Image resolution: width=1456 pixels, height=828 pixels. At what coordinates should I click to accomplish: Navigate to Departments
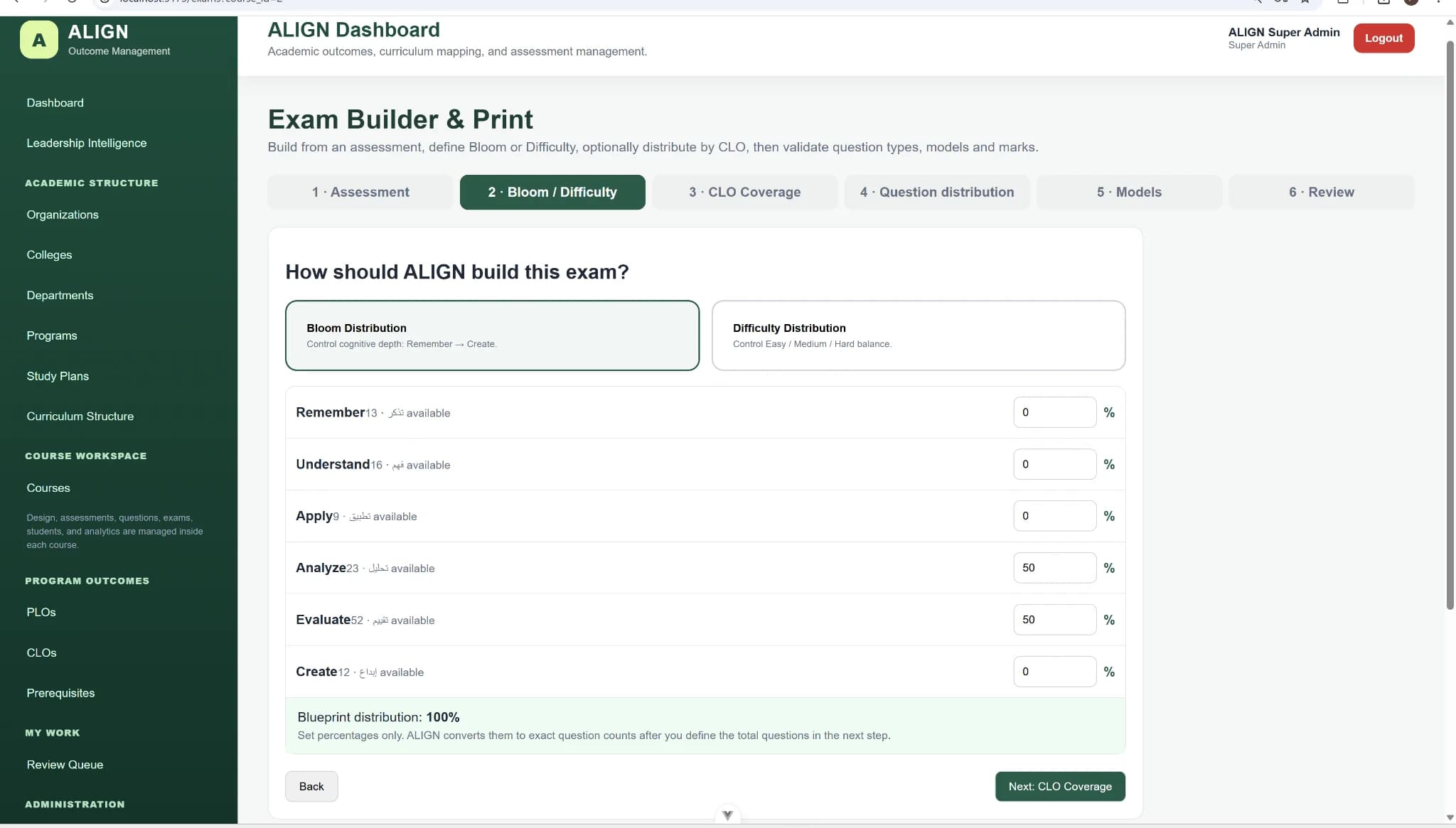tap(60, 296)
